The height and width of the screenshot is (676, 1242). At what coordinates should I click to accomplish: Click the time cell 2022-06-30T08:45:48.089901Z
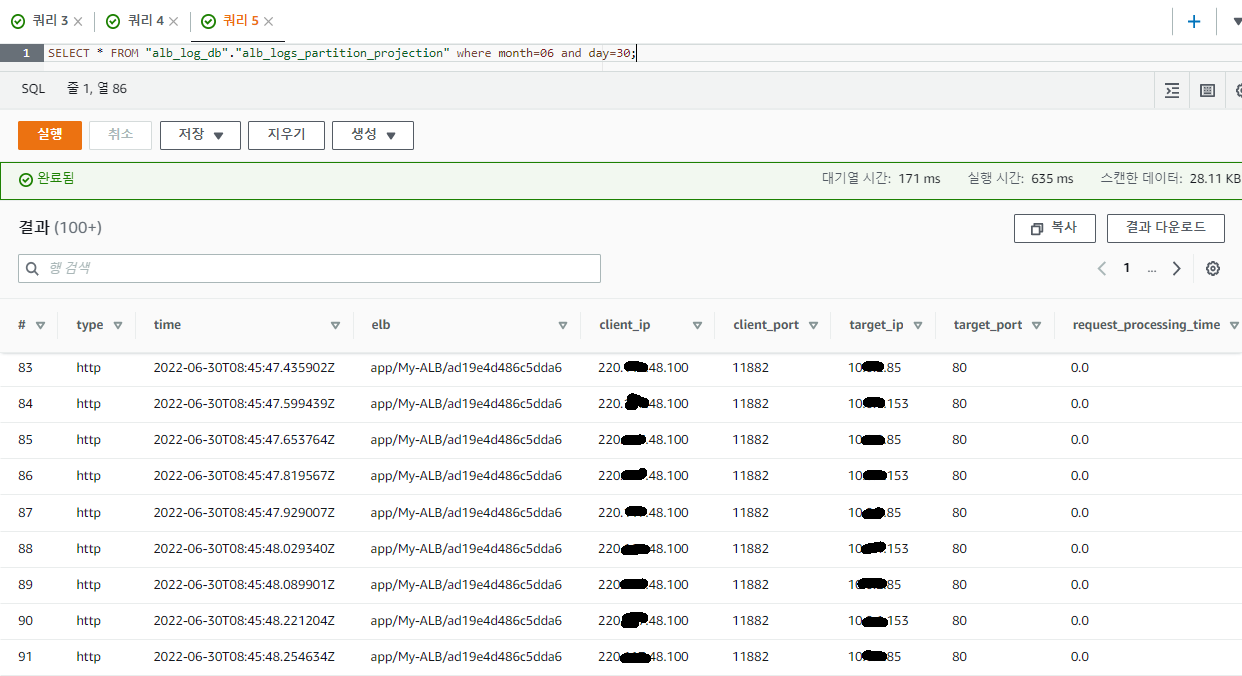coord(244,585)
